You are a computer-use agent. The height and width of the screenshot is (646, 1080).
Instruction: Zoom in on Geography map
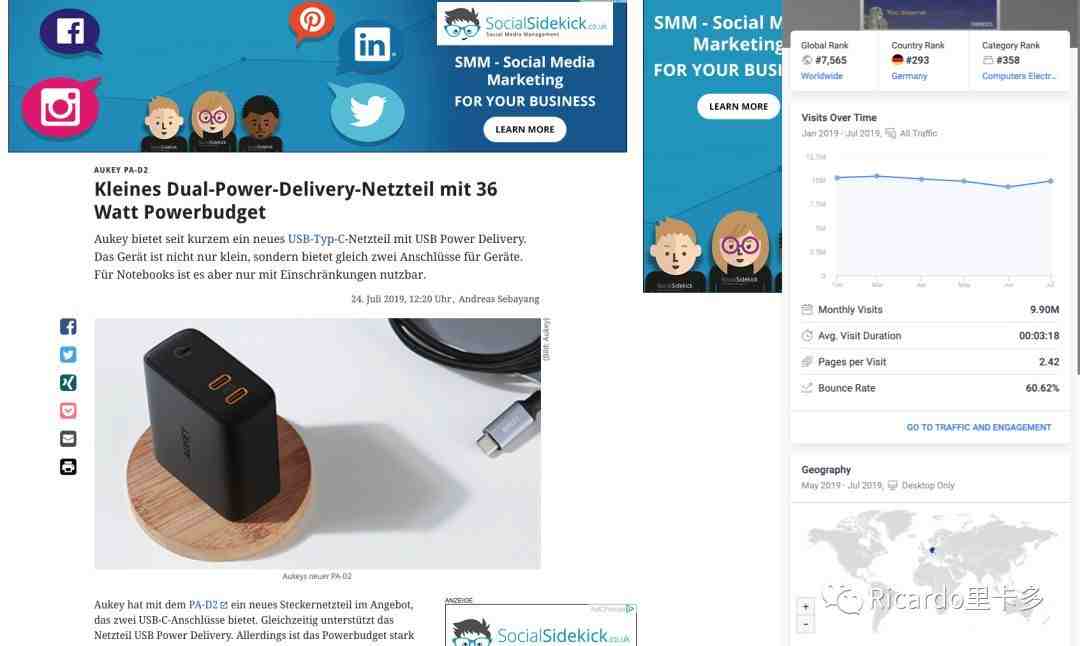click(x=805, y=607)
